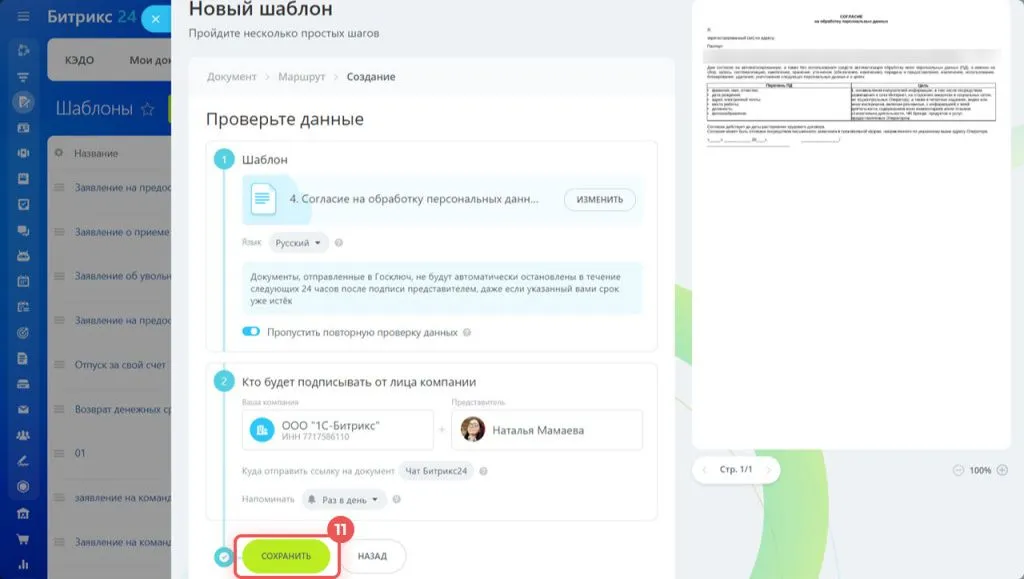Image resolution: width=1024 pixels, height=579 pixels.
Task: Click the Изменить button for the template
Action: pos(600,199)
